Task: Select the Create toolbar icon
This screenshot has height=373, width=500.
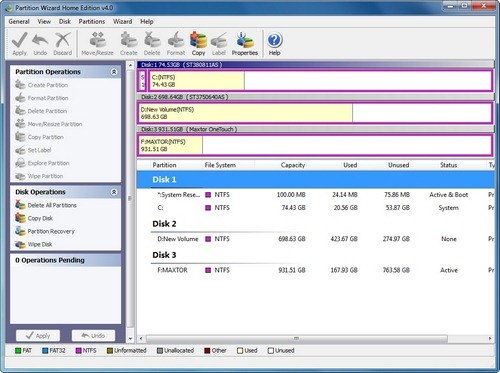Action: tap(129, 44)
